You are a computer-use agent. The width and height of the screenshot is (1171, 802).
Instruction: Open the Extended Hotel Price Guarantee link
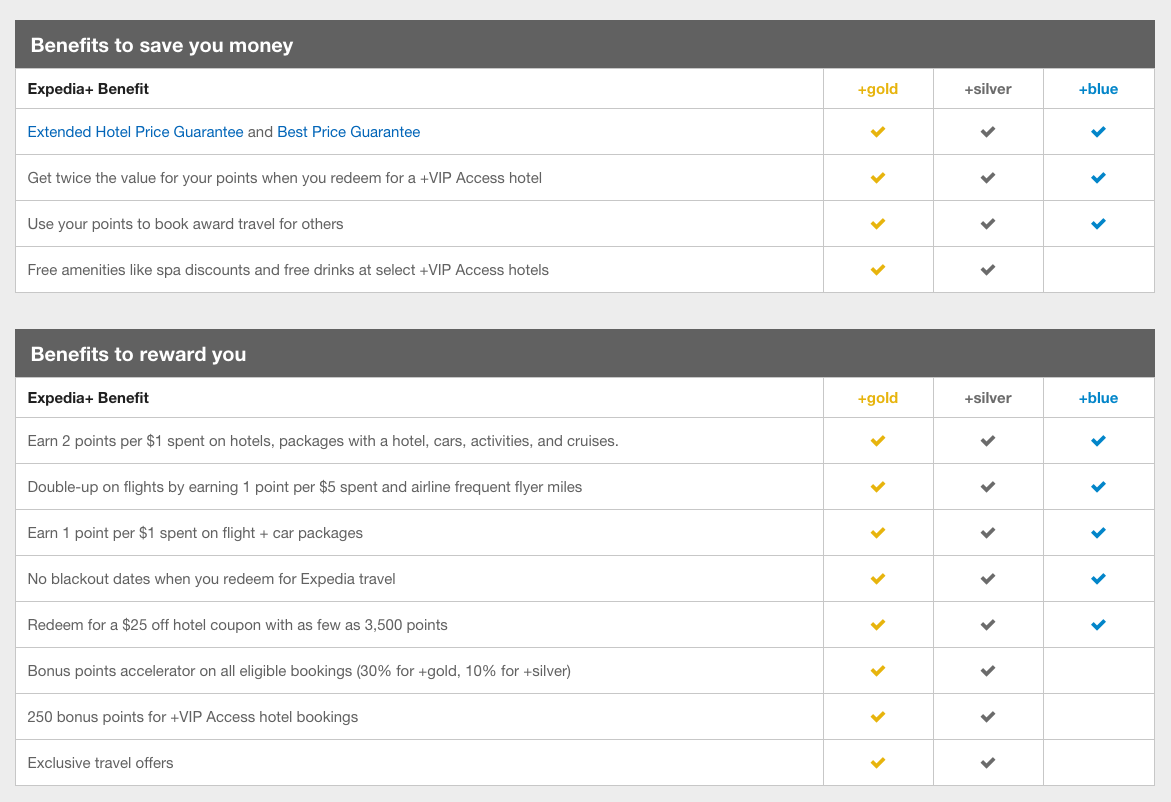(x=135, y=132)
